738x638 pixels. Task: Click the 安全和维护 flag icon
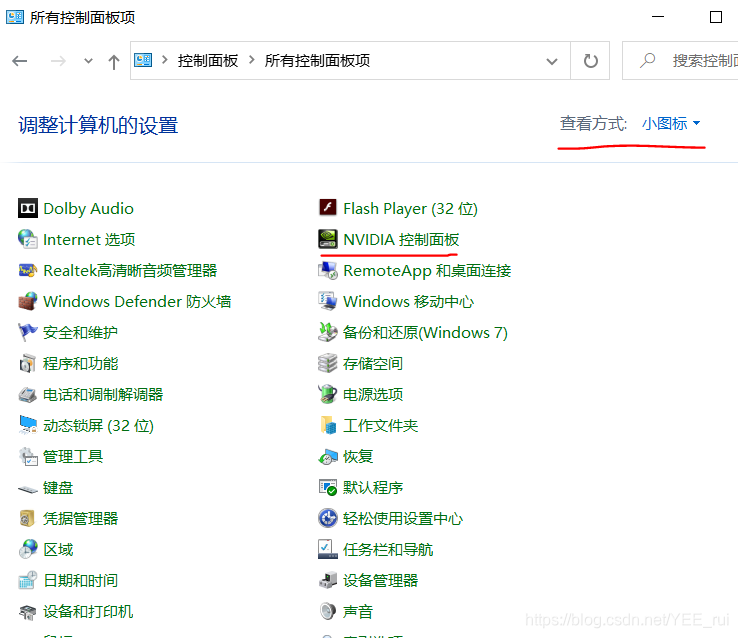coord(28,333)
